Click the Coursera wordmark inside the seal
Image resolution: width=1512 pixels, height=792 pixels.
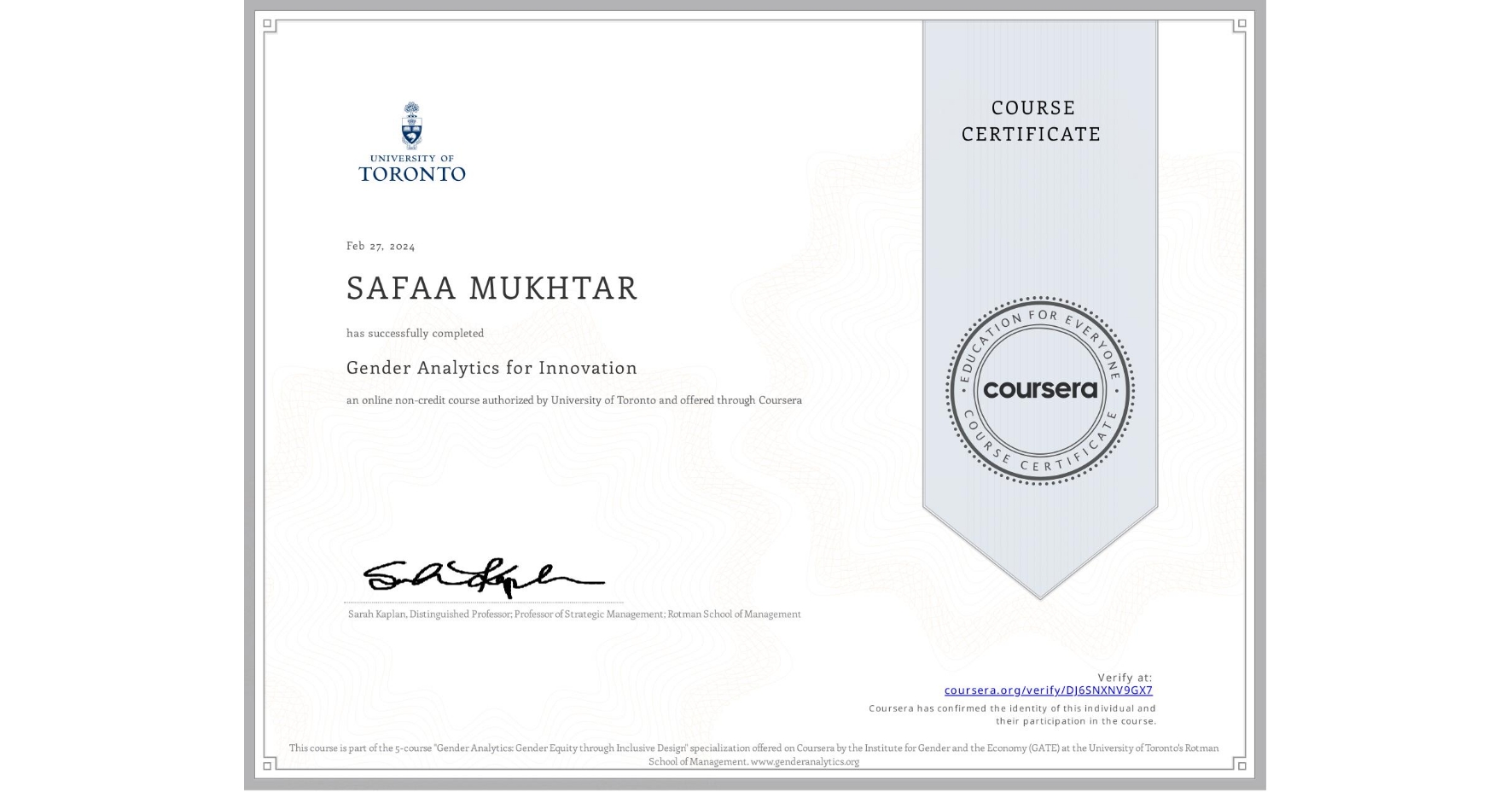(x=1040, y=391)
